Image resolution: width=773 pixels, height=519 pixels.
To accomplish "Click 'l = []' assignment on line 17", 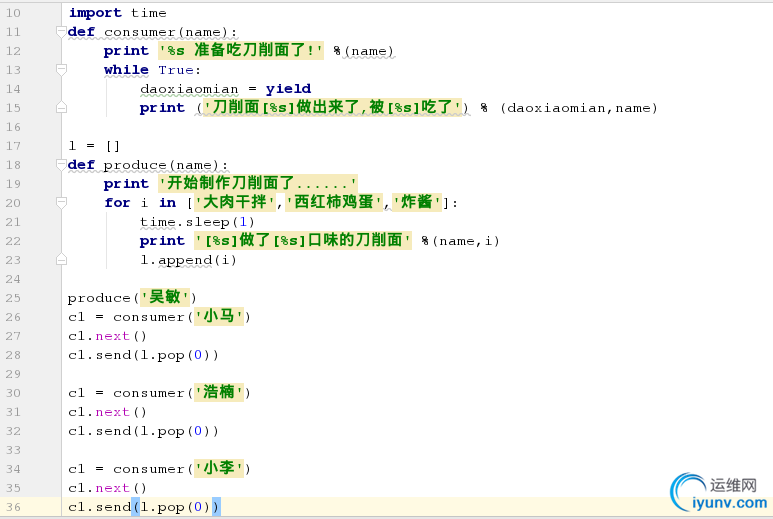I will 94,146.
